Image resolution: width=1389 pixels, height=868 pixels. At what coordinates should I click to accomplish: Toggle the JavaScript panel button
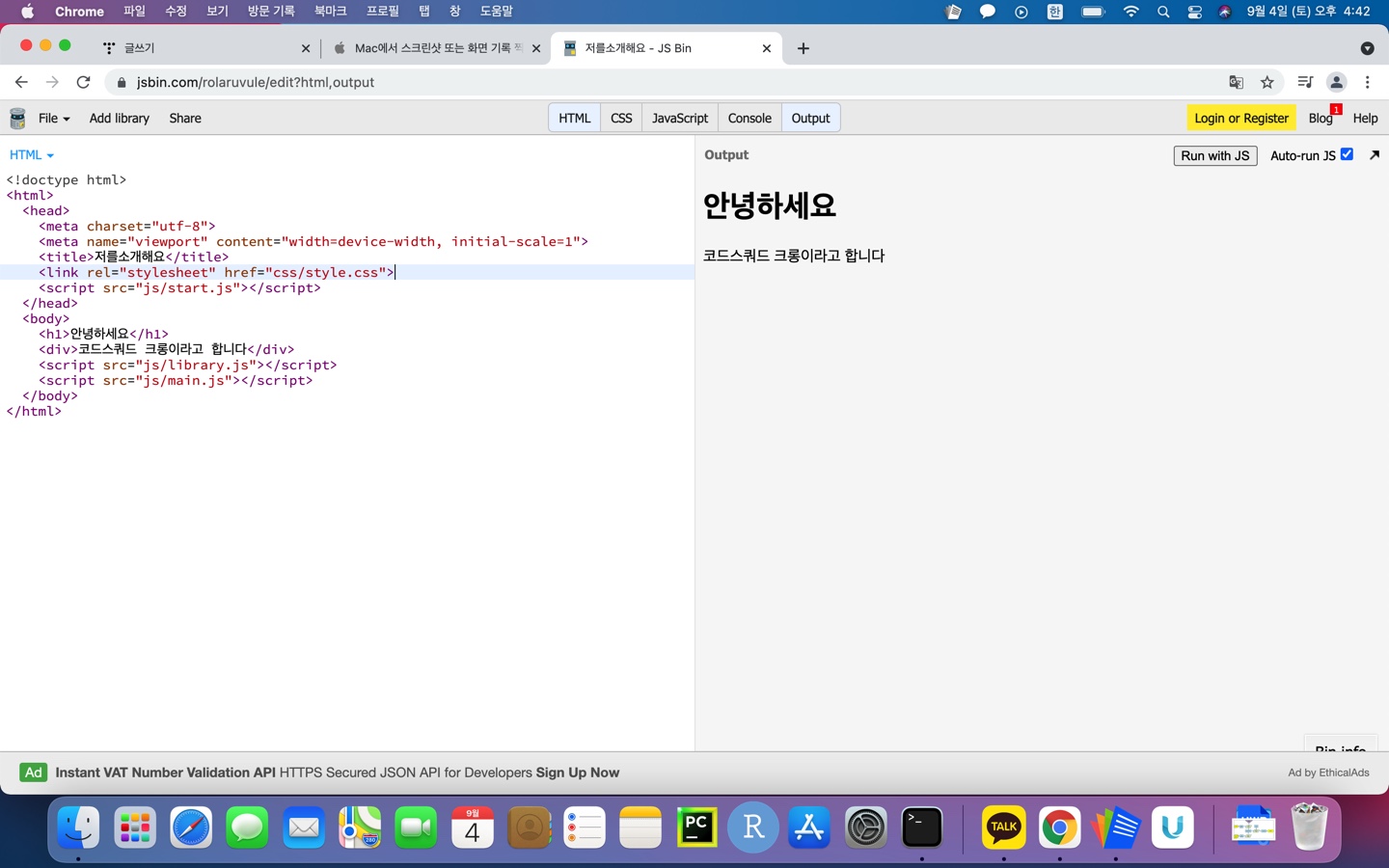point(680,118)
